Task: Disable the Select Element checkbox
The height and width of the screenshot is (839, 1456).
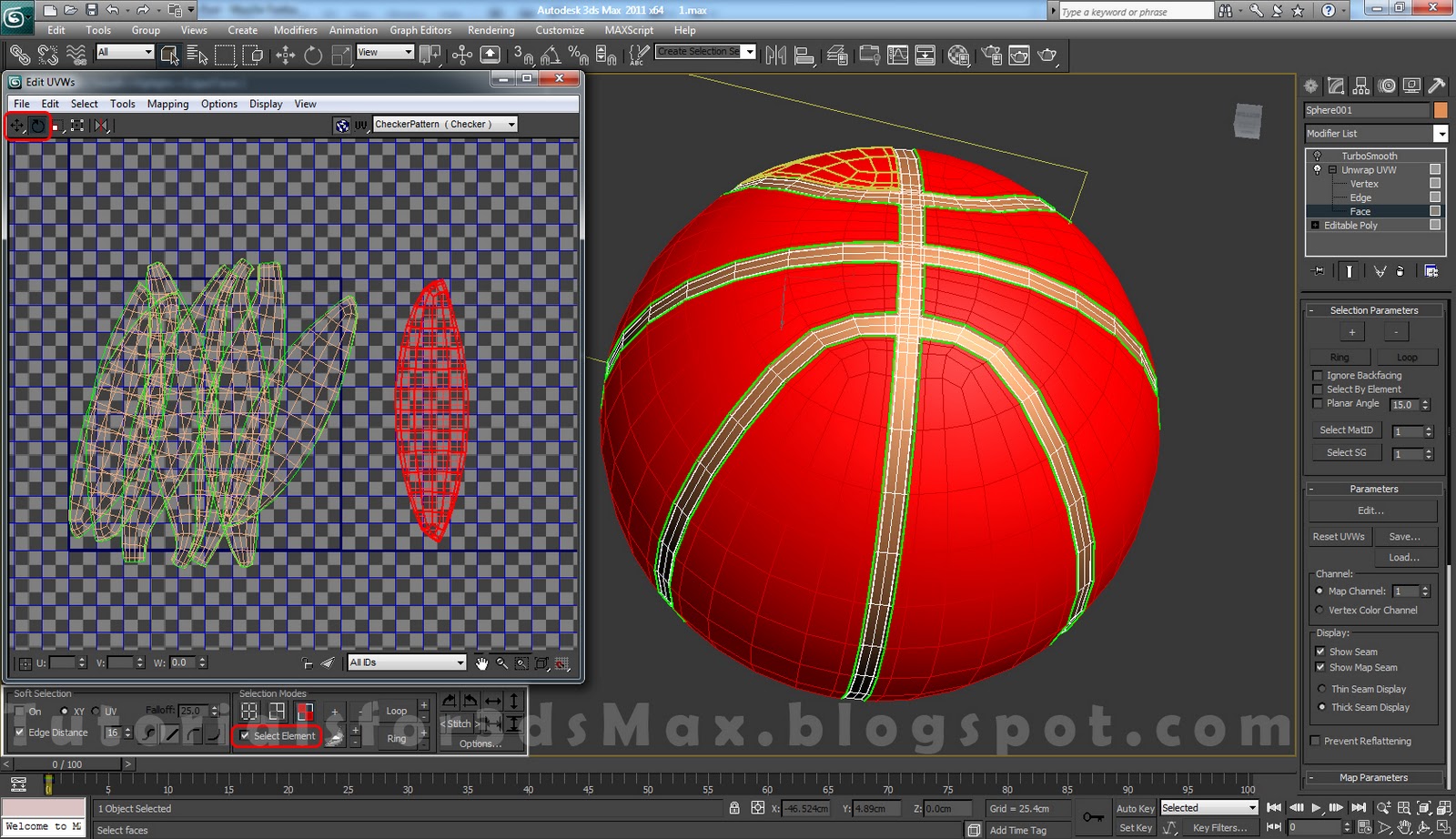Action: 245,736
